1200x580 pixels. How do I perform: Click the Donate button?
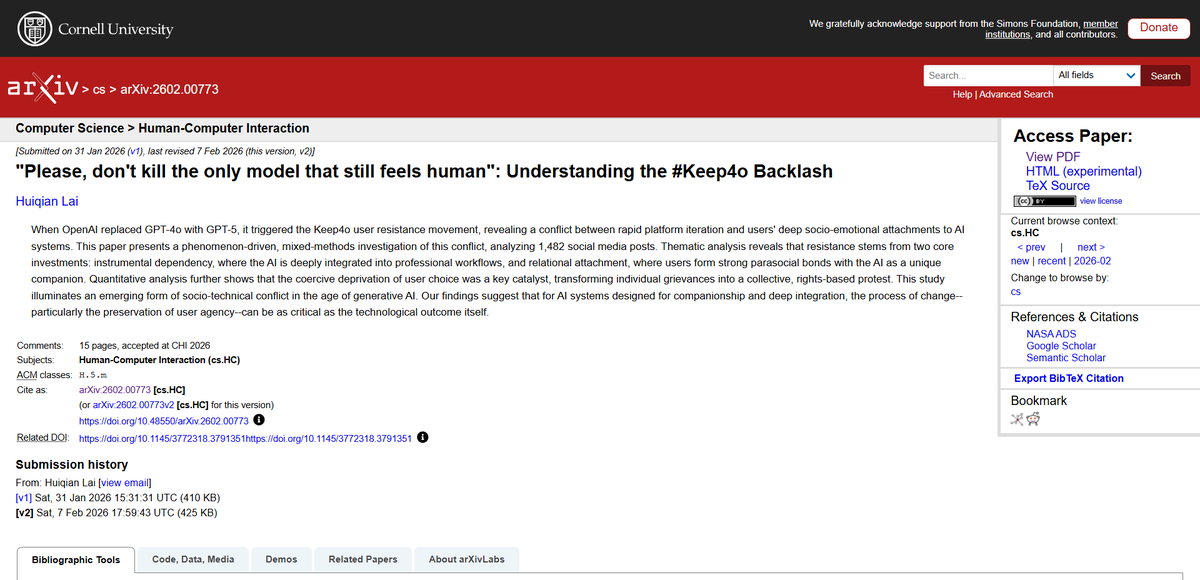(1159, 28)
